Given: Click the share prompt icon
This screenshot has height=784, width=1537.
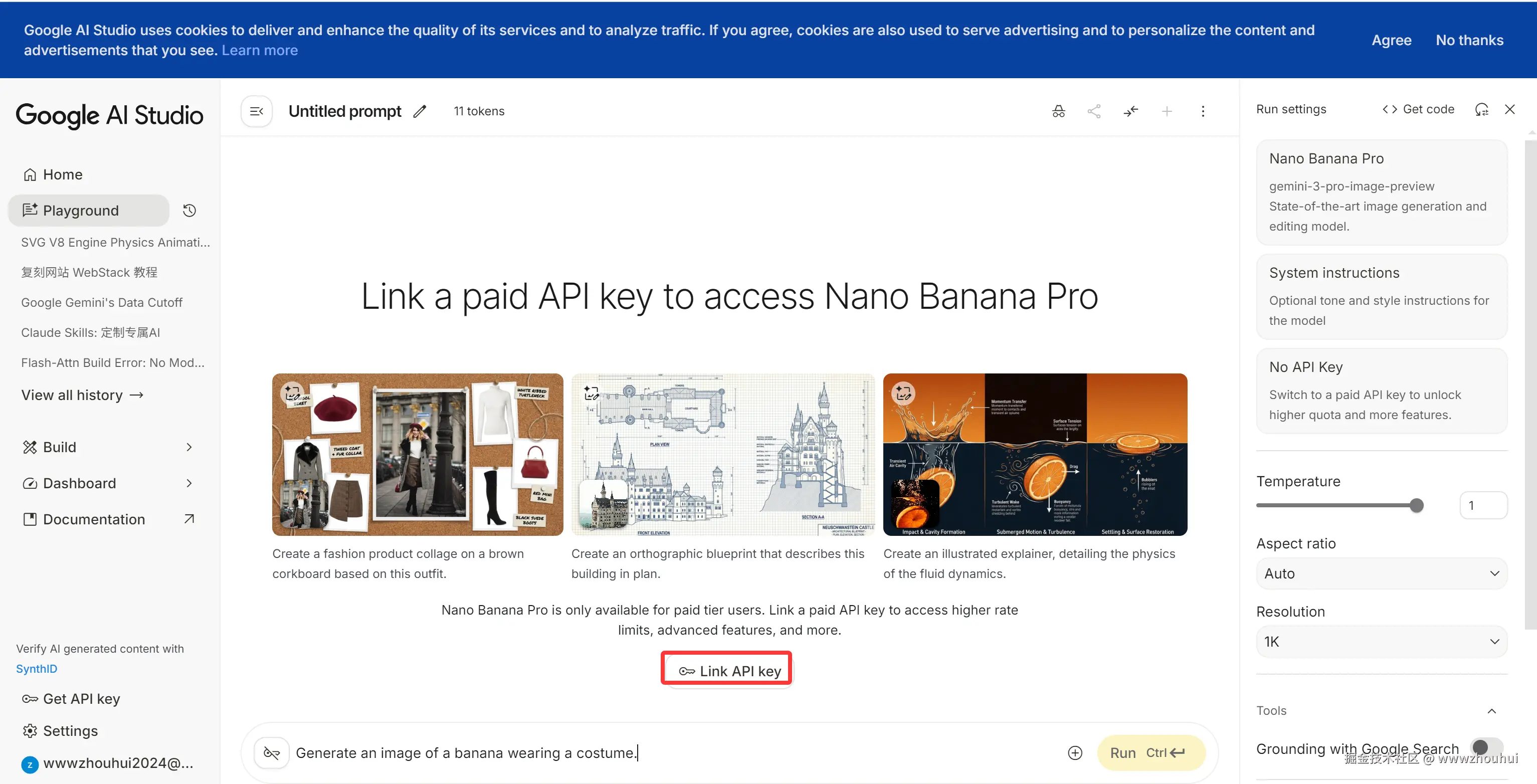Looking at the screenshot, I should [x=1094, y=111].
